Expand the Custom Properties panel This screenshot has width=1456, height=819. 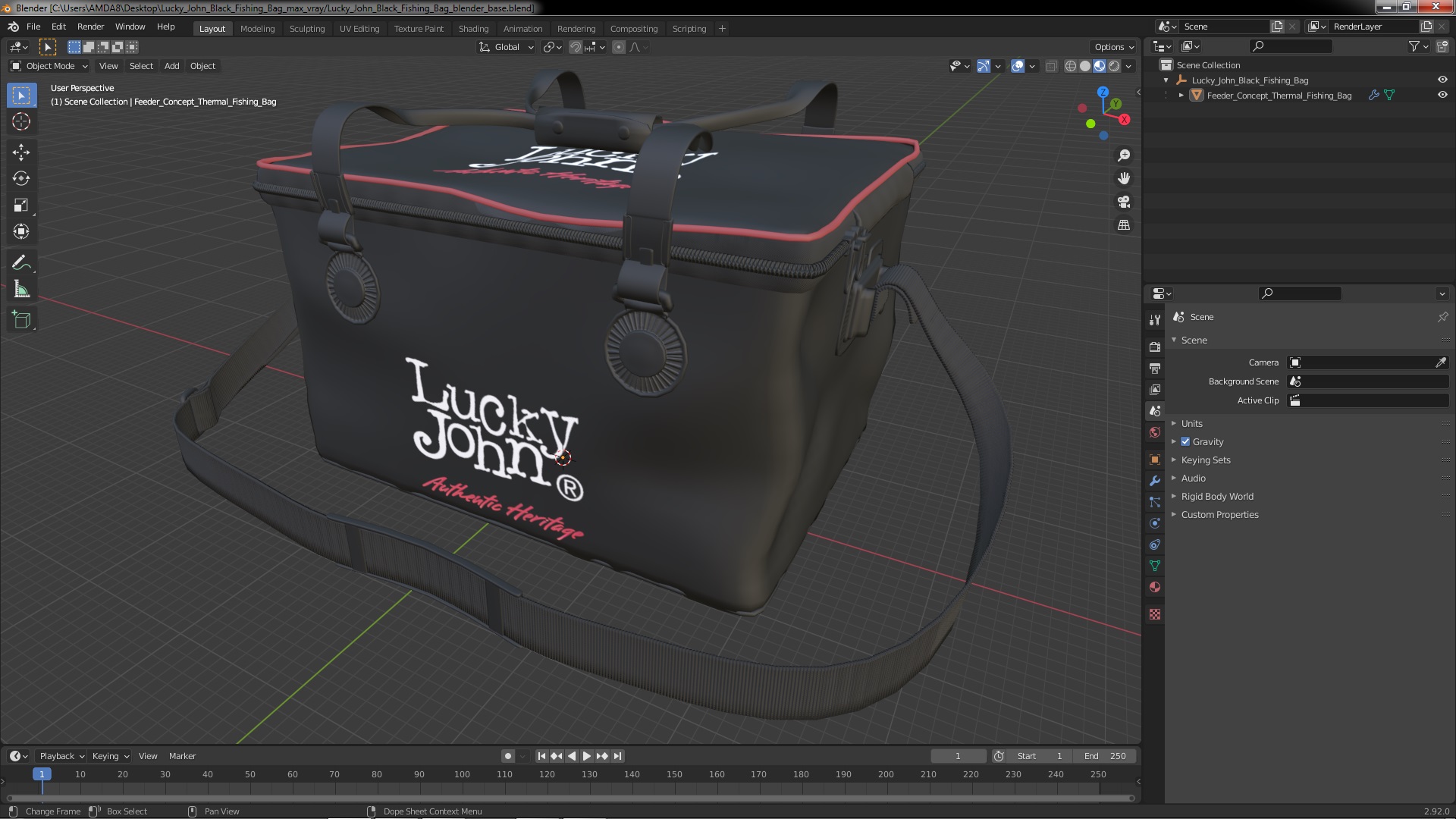tap(1219, 514)
